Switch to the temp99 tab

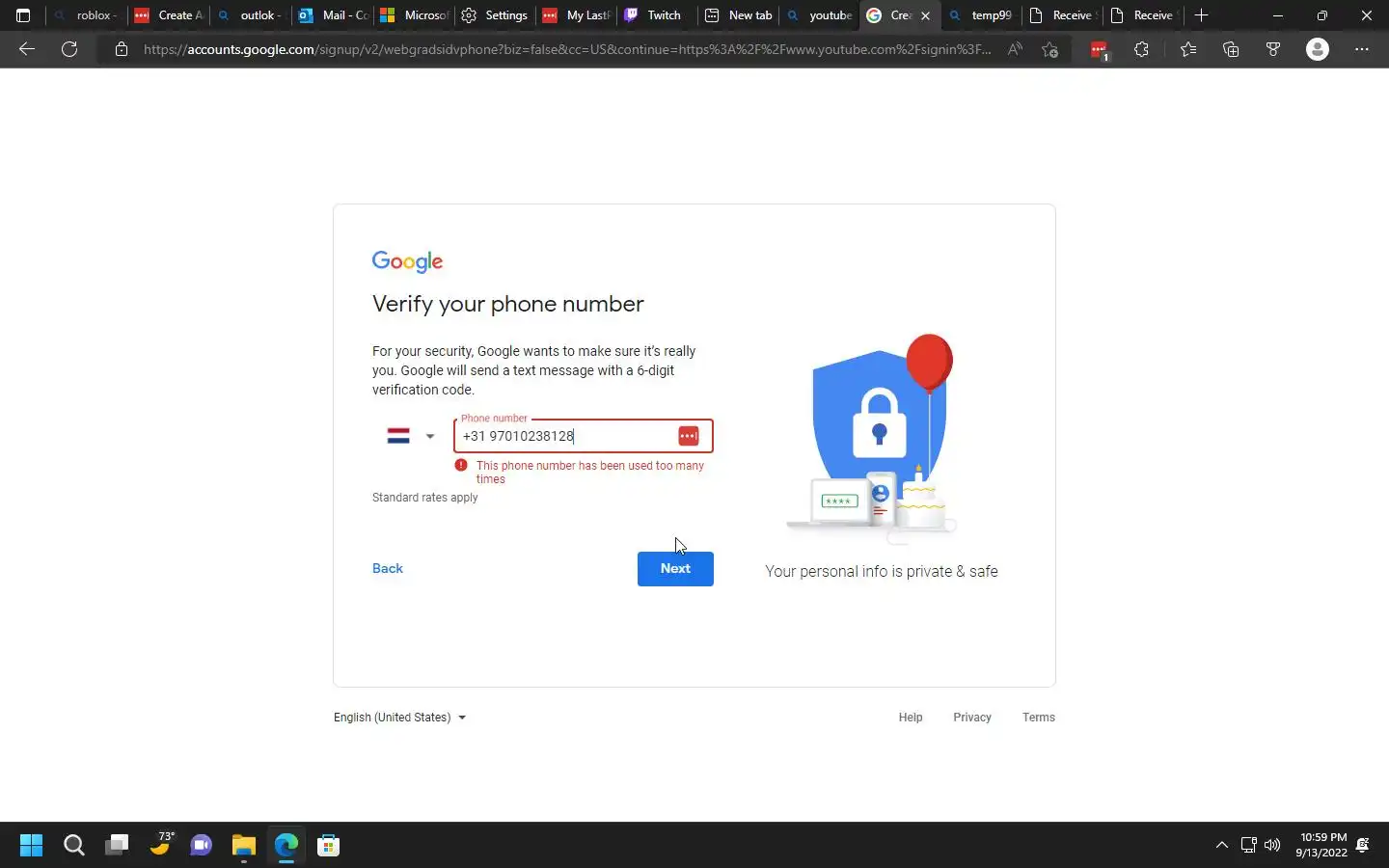[982, 15]
